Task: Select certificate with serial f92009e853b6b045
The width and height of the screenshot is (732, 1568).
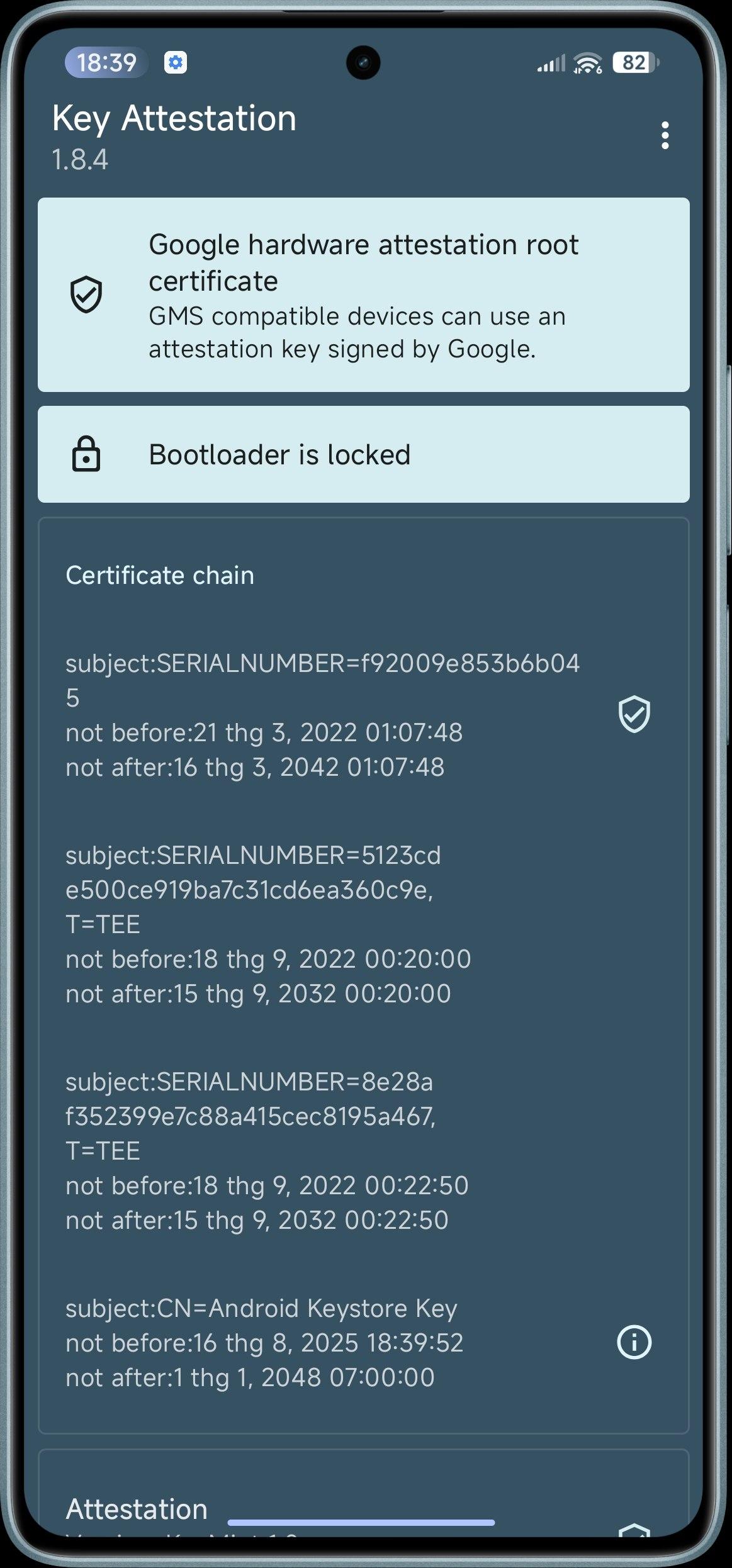Action: point(323,715)
